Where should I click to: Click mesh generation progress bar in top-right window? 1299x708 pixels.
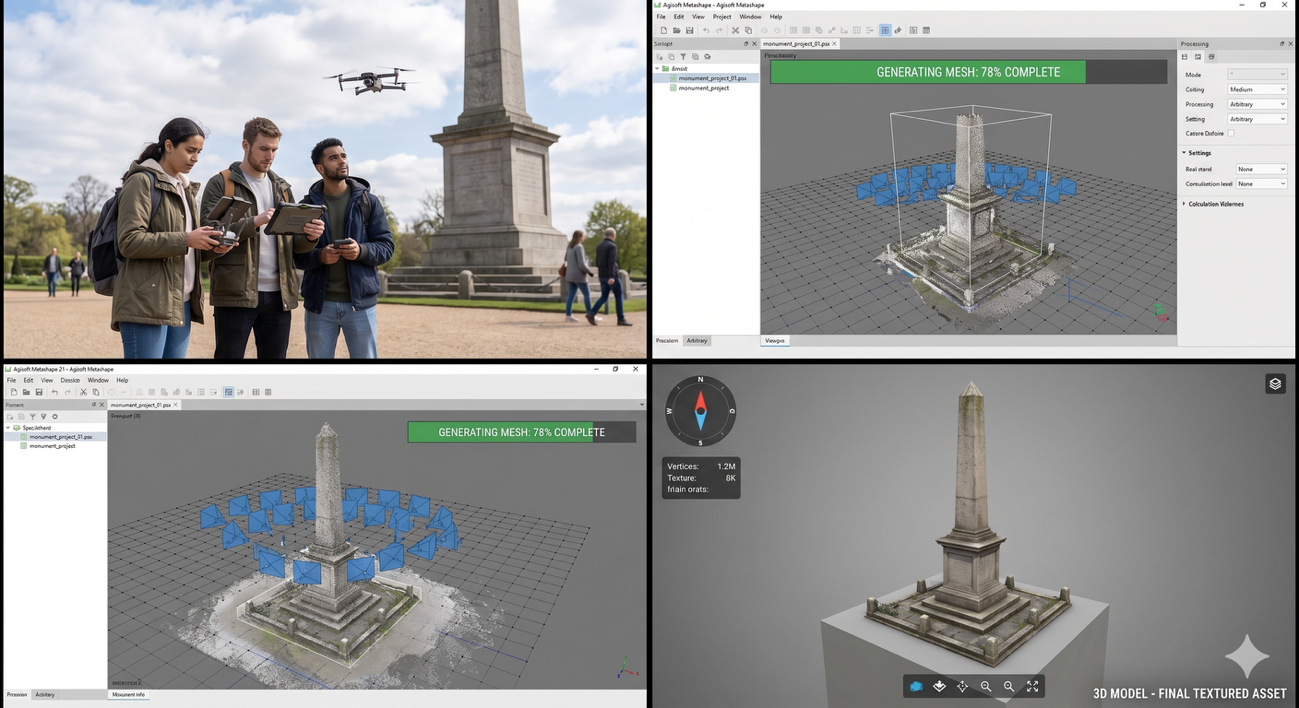968,72
